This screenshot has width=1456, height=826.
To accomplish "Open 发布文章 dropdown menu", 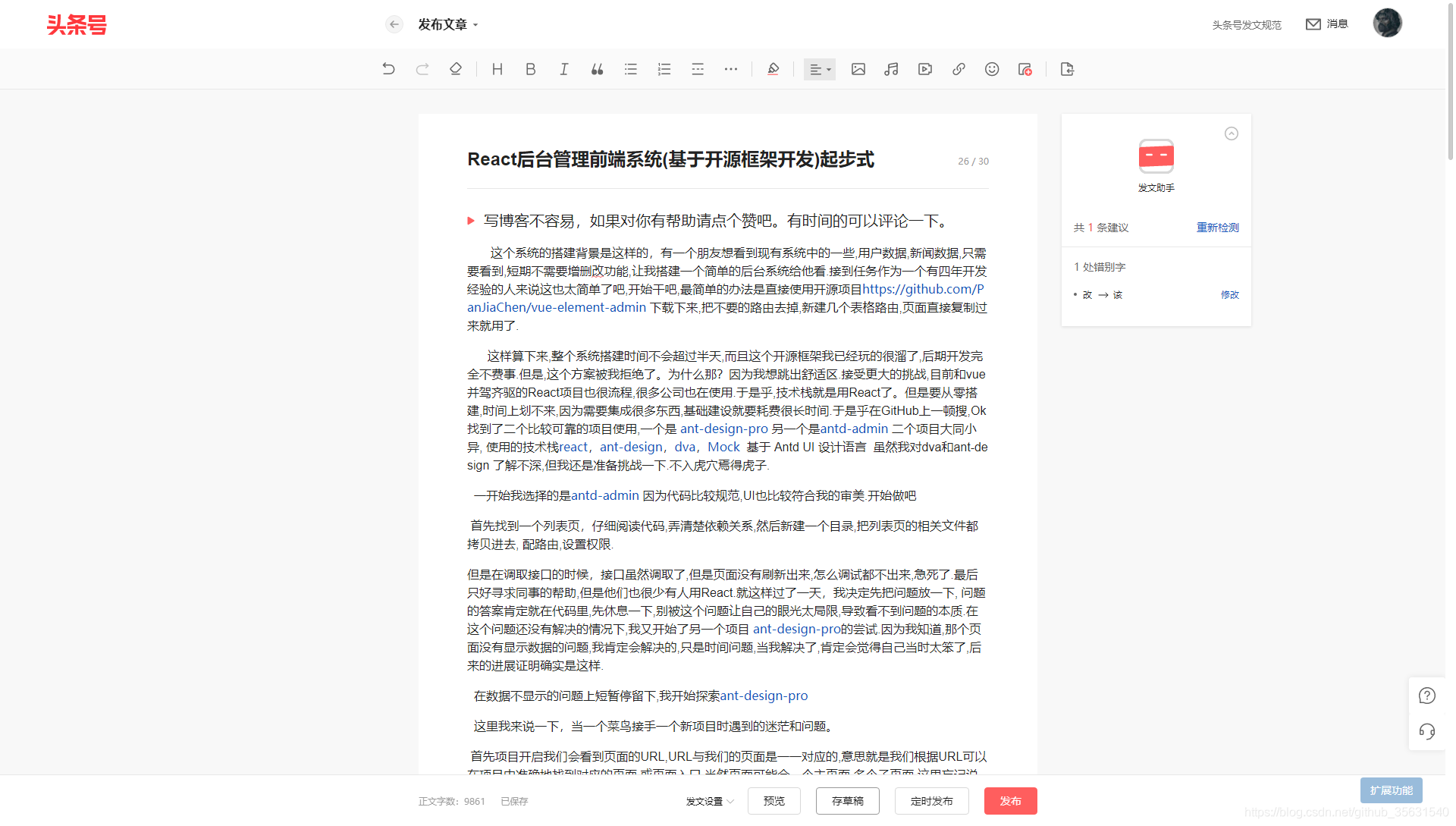I will click(x=448, y=24).
